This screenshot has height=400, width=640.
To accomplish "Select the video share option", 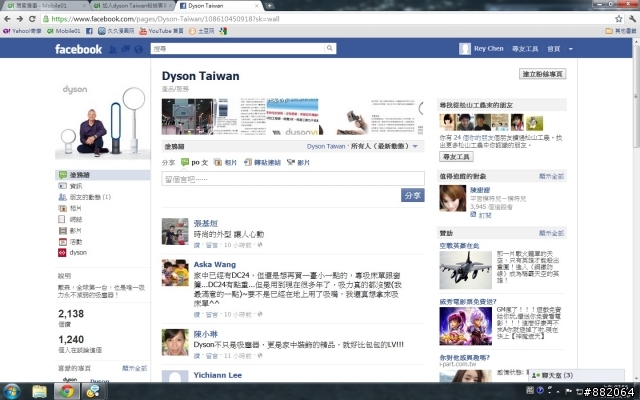I will coord(298,162).
